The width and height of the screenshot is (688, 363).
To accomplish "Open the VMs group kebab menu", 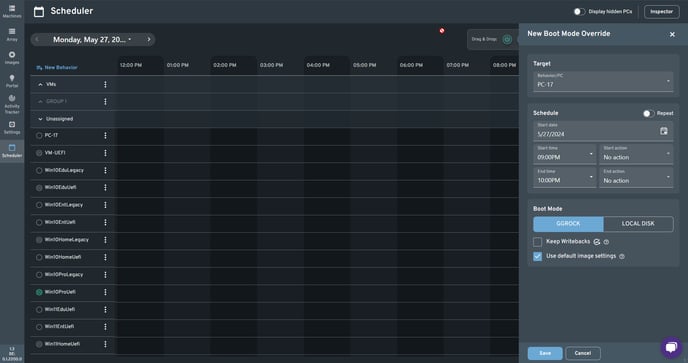I will 105,84.
